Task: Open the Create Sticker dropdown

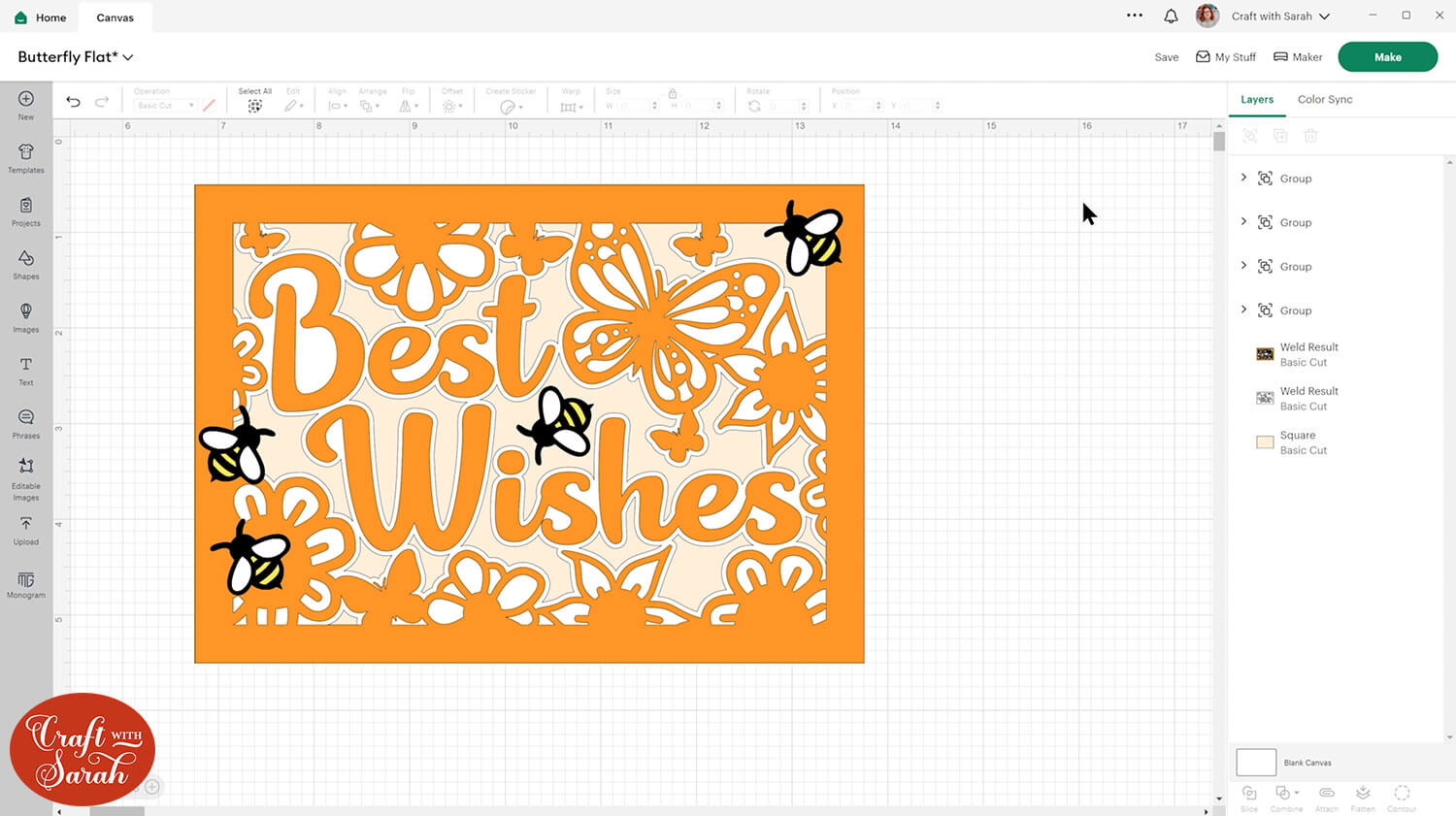Action: pyautogui.click(x=511, y=107)
